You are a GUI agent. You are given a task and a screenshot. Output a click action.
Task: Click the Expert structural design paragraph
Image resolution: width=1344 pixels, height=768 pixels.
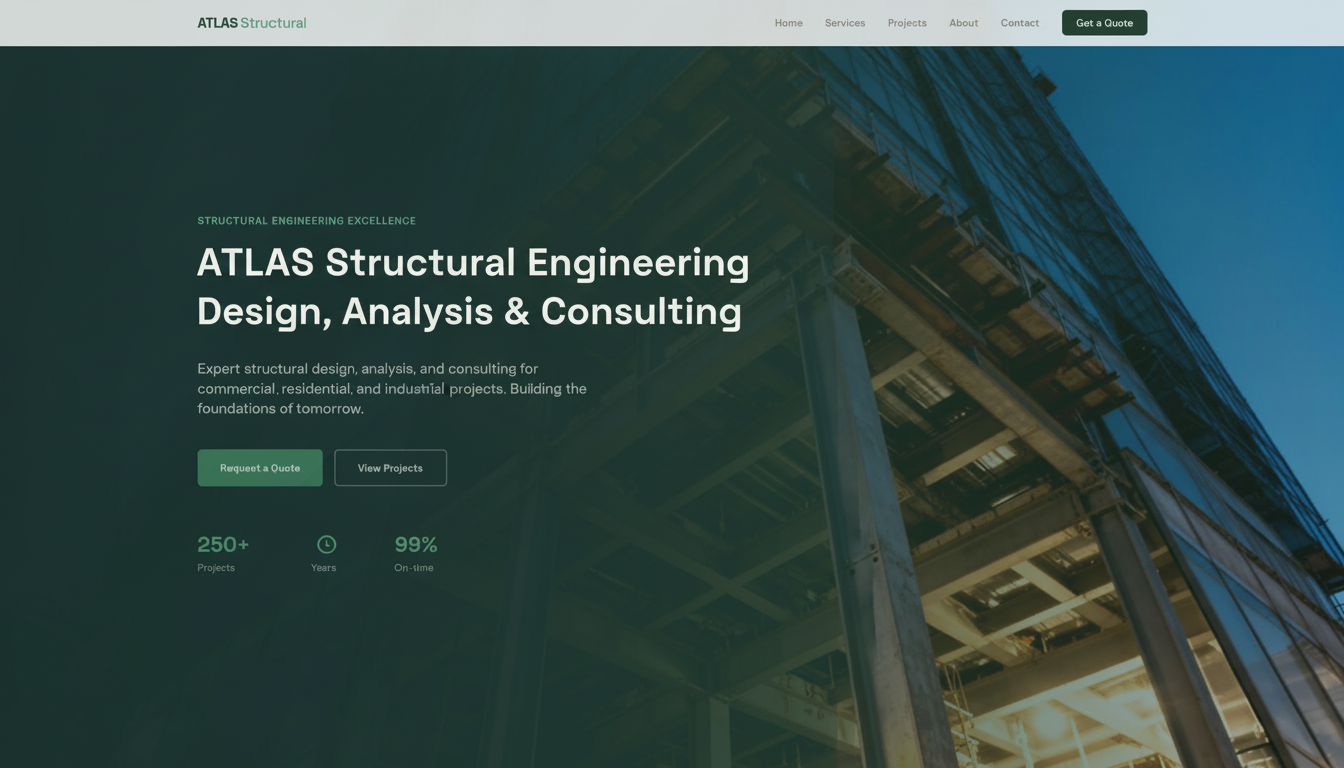click(x=392, y=389)
